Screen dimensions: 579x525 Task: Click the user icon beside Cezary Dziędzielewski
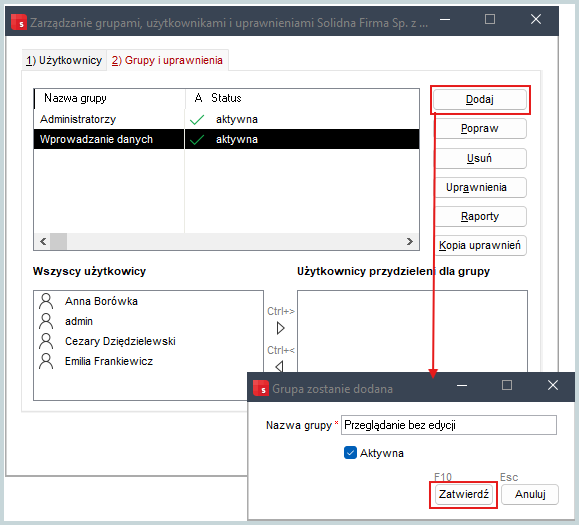pyautogui.click(x=46, y=341)
